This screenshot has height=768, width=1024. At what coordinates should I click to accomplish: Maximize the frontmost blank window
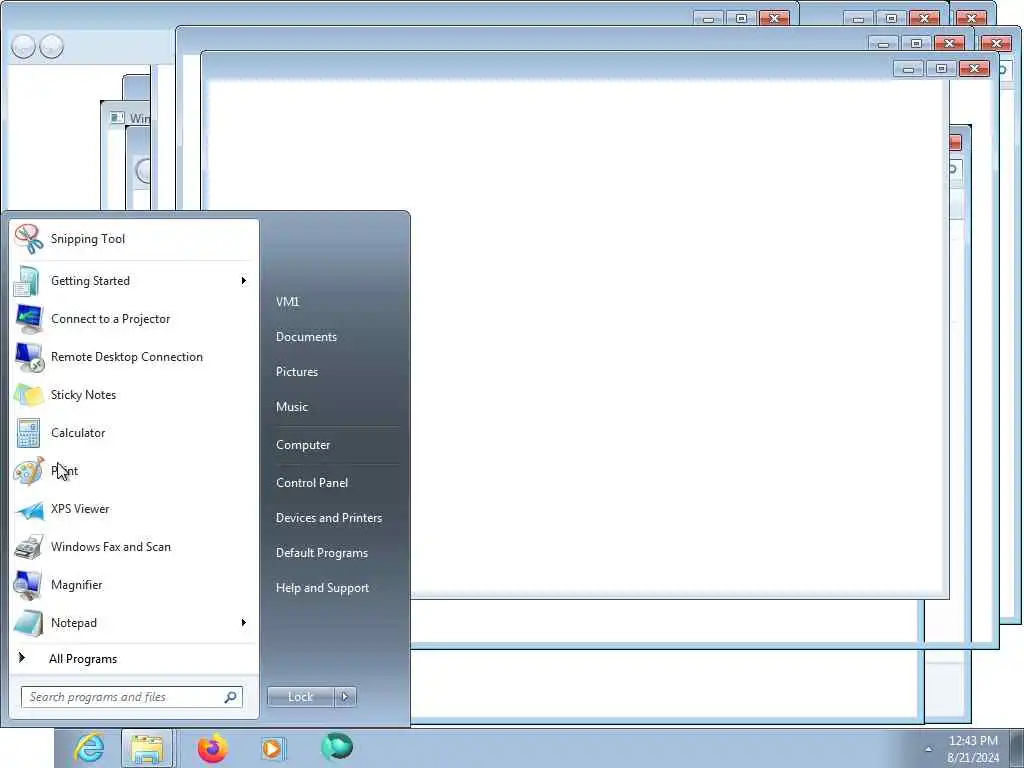[941, 69]
